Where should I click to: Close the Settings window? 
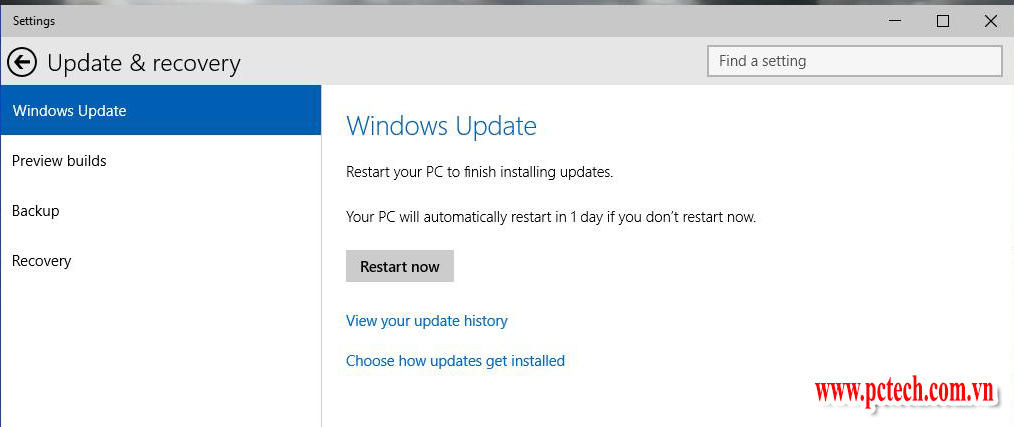(990, 21)
